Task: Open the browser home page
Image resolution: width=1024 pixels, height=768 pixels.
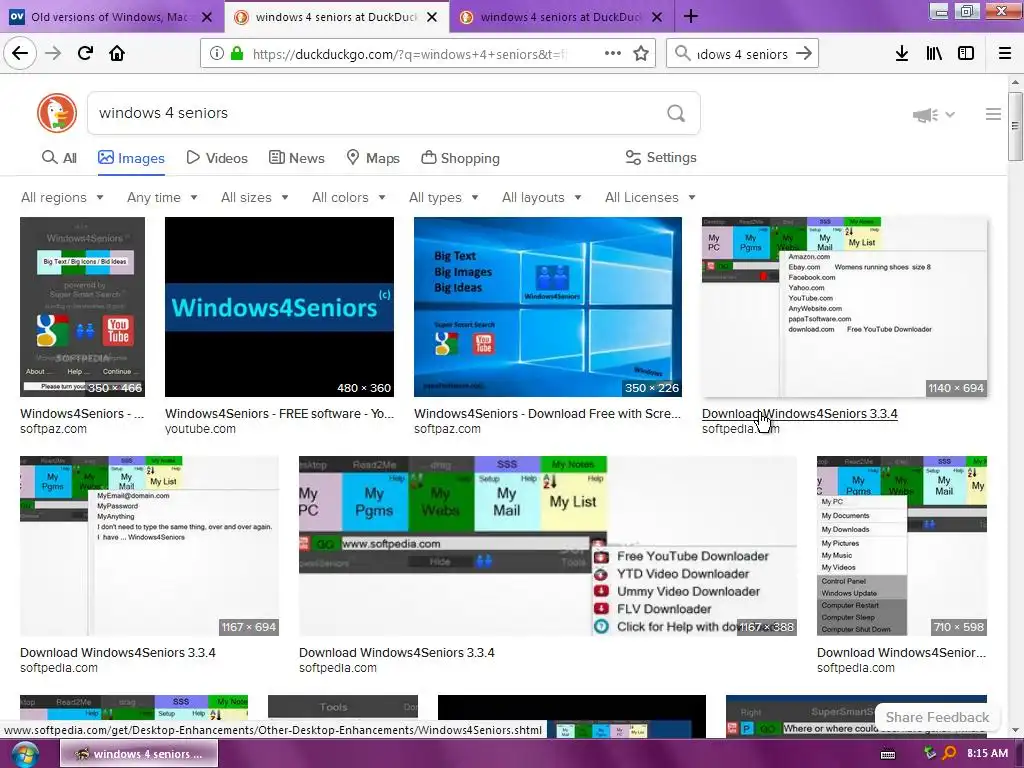Action: 117,53
